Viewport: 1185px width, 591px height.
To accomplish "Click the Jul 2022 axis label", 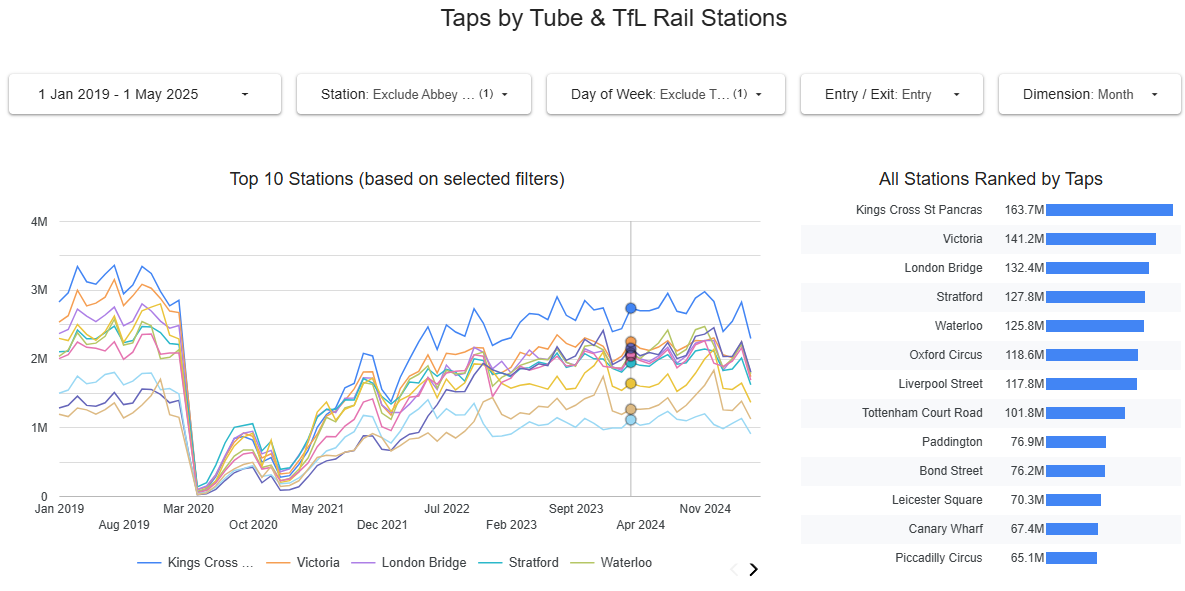I will click(x=447, y=509).
